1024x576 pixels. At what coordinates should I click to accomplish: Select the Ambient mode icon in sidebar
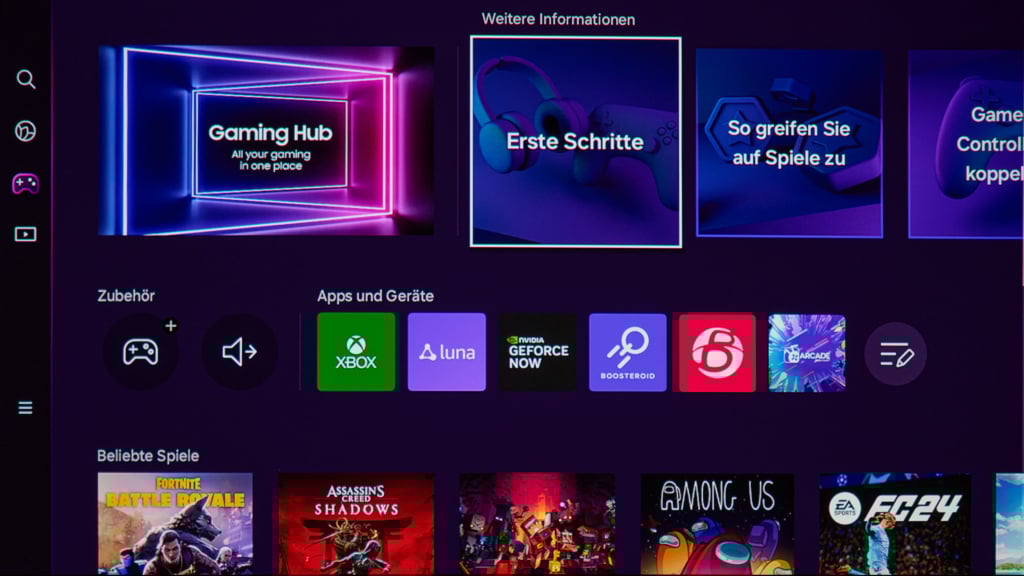(x=26, y=131)
